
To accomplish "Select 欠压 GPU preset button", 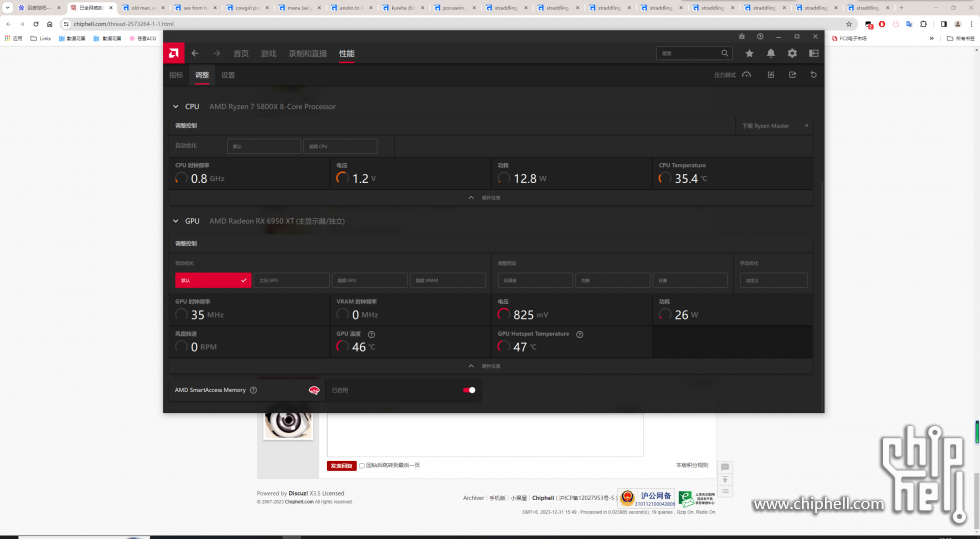I will click(291, 280).
